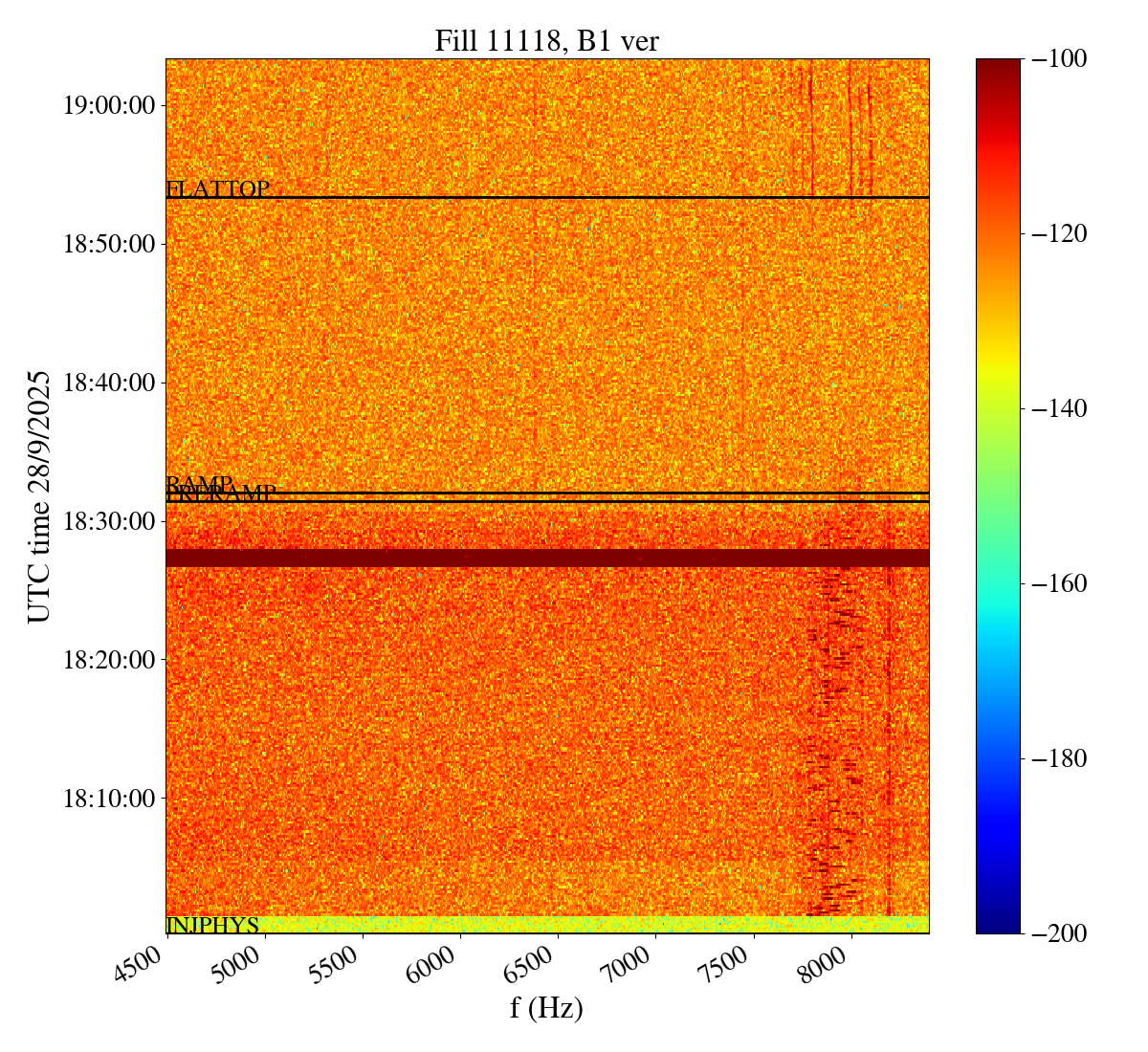Pick the yellow region of the colorbar
1148x1052 pixels.
click(998, 363)
